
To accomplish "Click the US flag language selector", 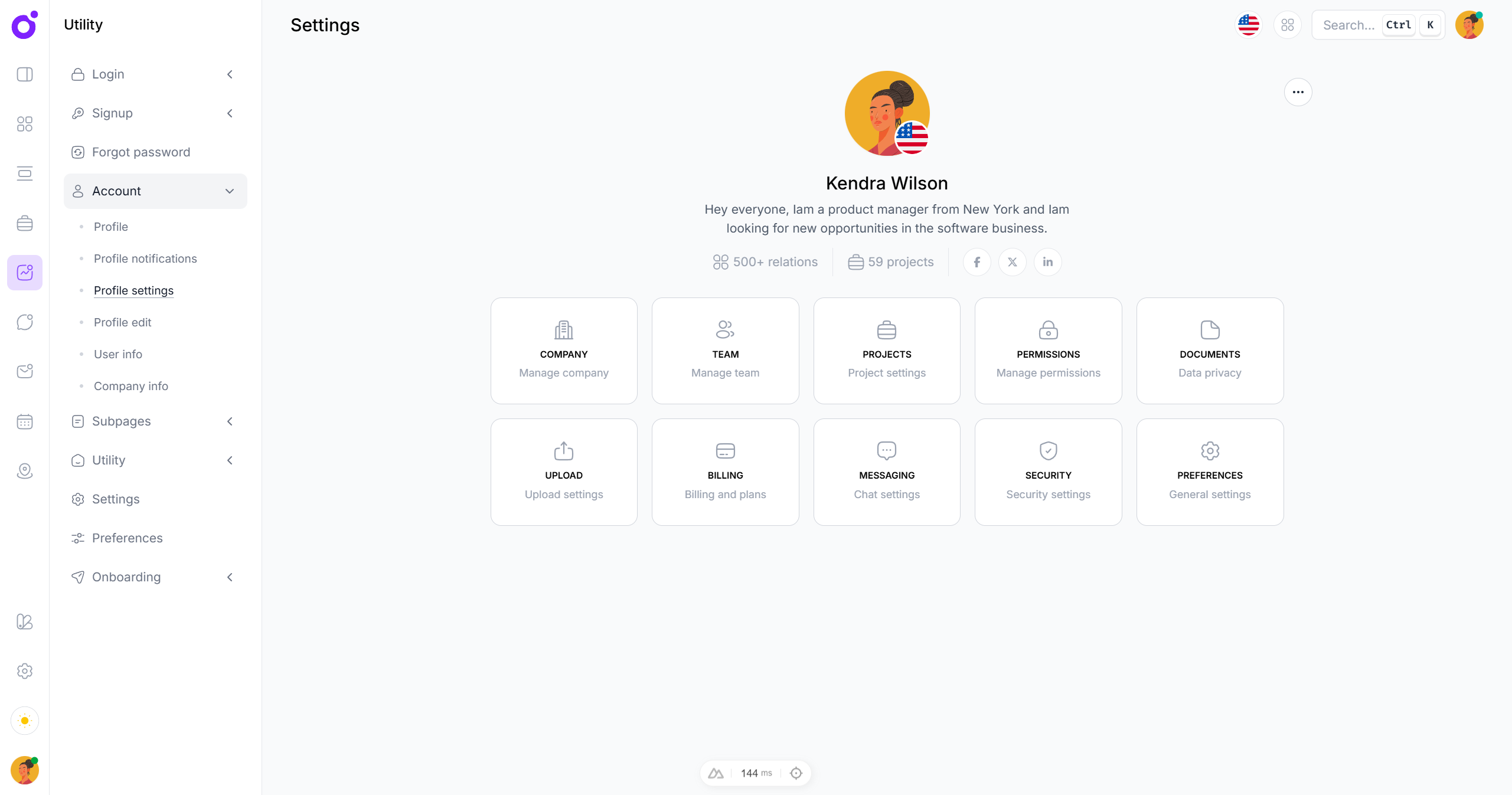I will (1248, 25).
